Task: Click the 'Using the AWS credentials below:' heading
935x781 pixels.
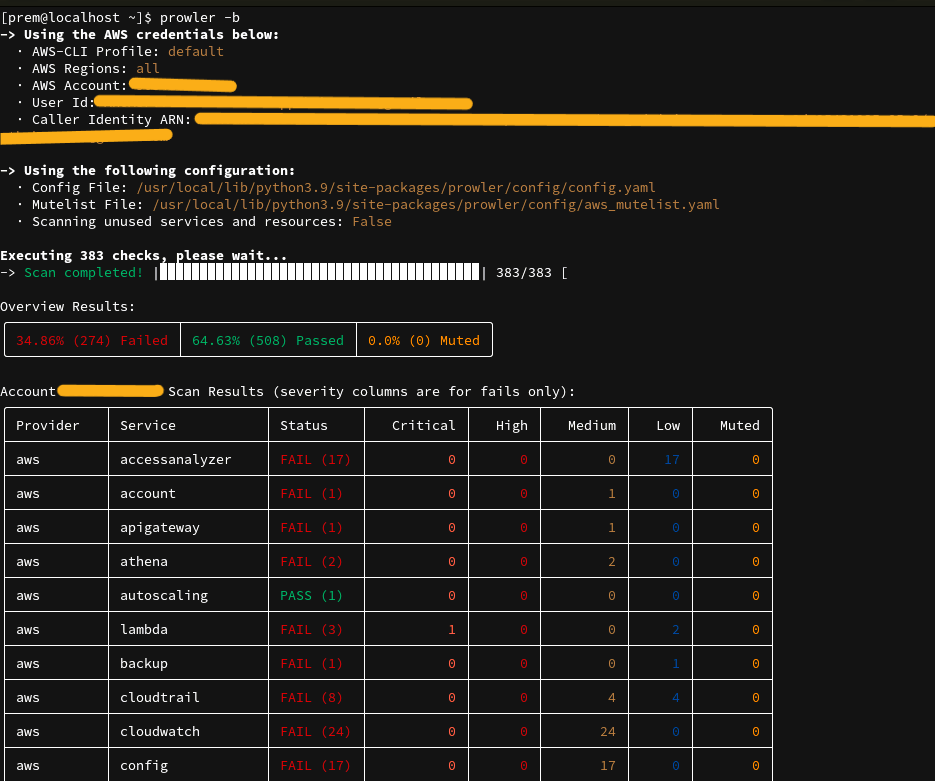Action: (x=151, y=35)
